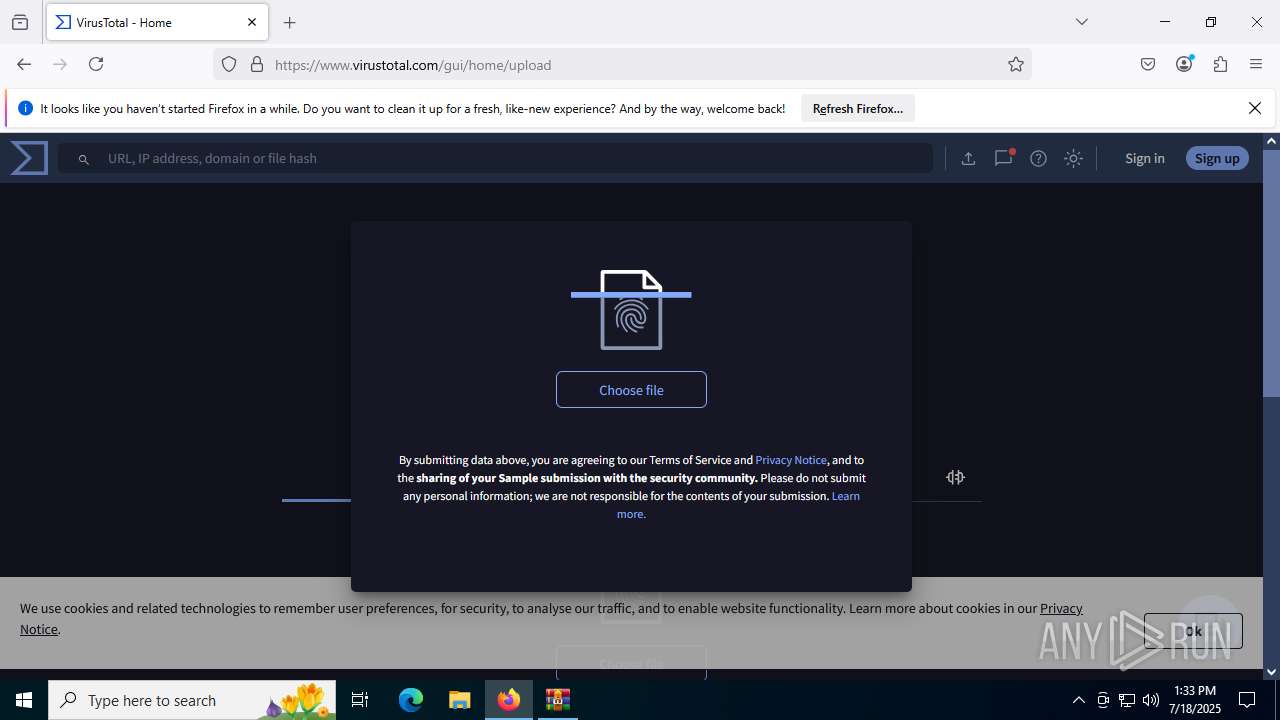Launch Microsoft Edge from the taskbar
This screenshot has width=1280, height=720.
point(411,700)
